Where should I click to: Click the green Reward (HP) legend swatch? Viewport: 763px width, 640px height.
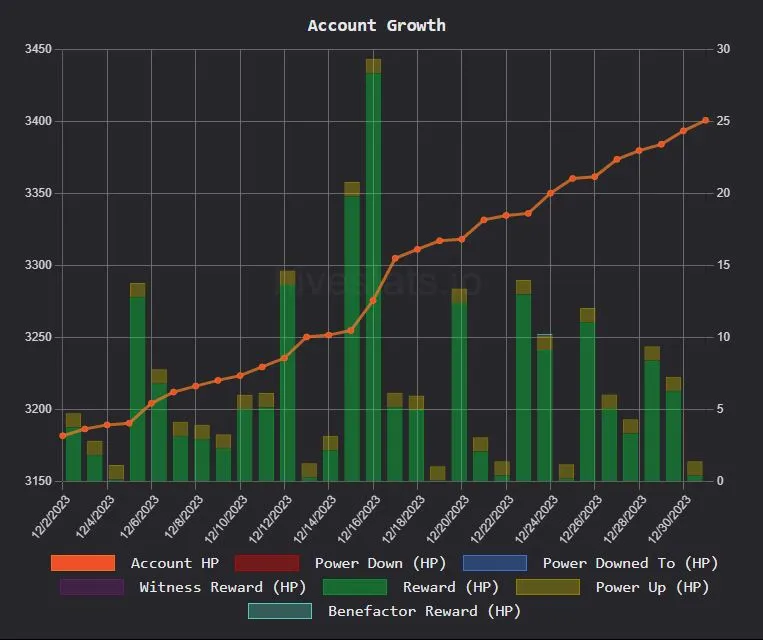point(355,587)
